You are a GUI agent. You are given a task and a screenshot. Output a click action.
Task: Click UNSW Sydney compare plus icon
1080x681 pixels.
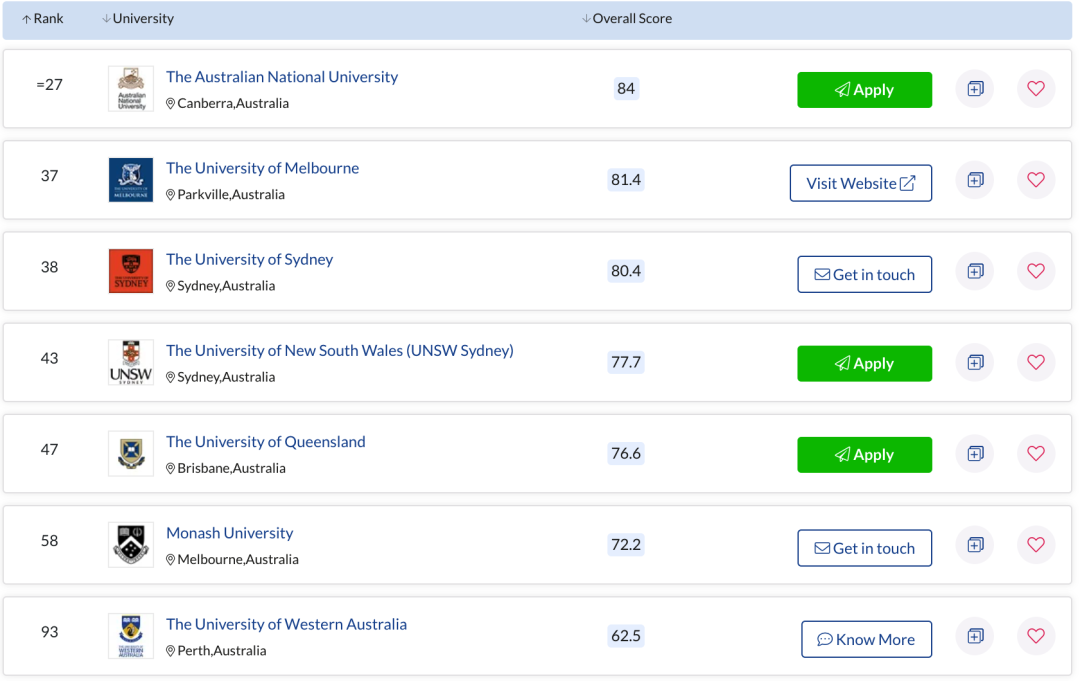[975, 362]
